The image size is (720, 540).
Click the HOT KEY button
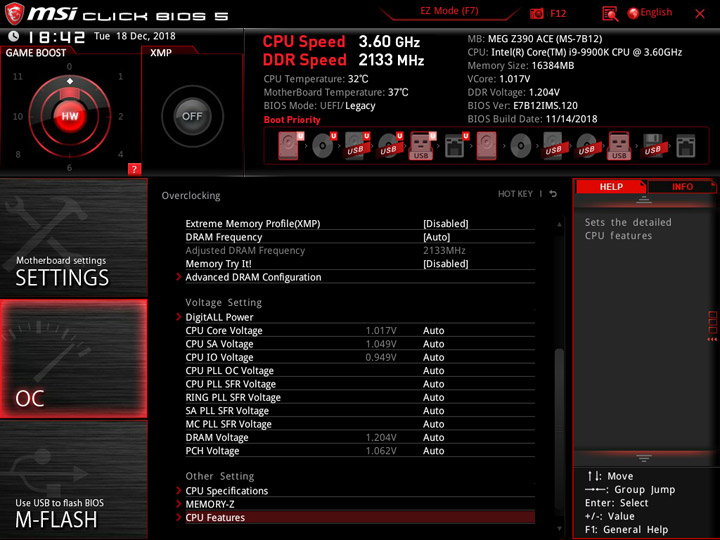tap(515, 194)
